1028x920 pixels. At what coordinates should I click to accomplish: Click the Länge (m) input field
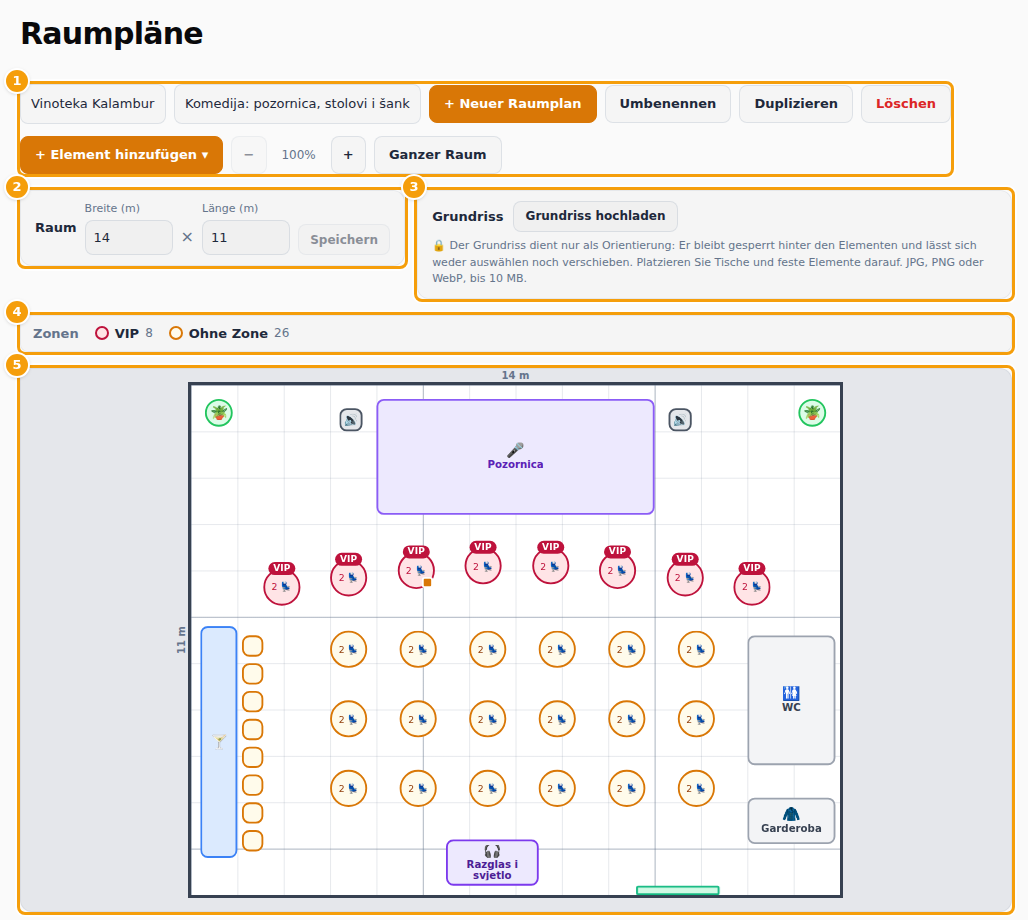click(x=246, y=237)
